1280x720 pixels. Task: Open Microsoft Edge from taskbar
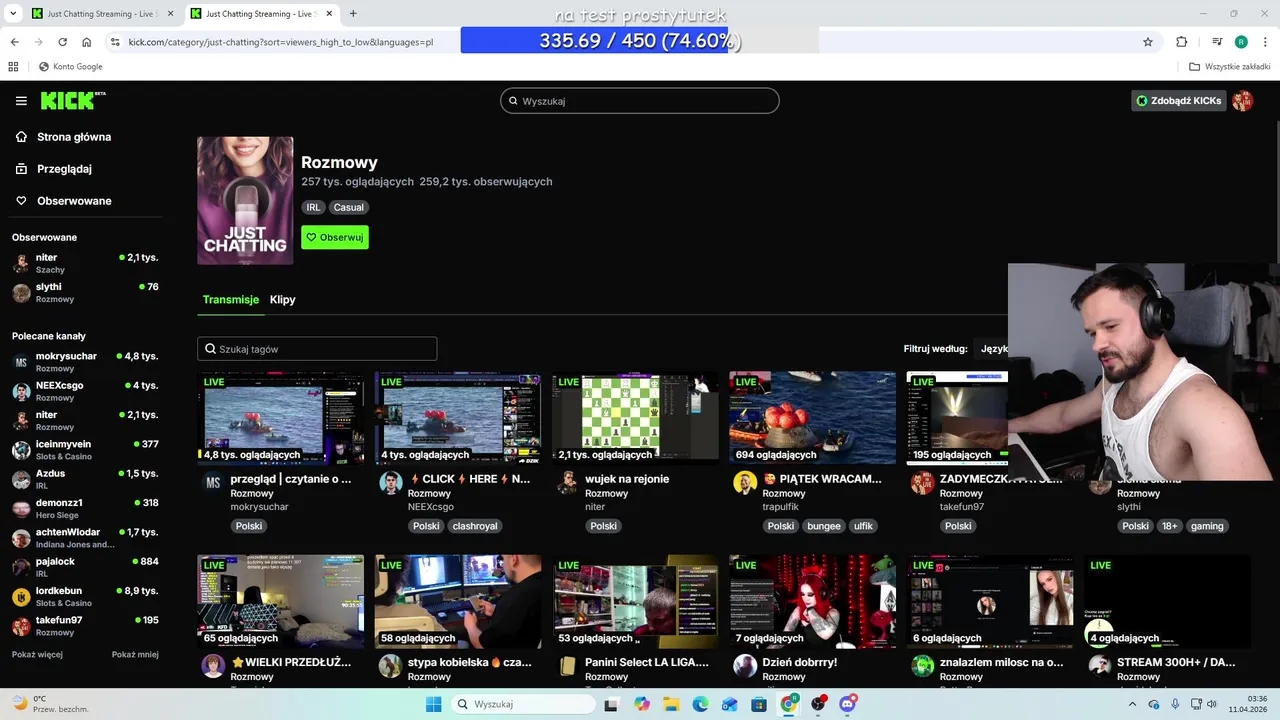click(700, 704)
